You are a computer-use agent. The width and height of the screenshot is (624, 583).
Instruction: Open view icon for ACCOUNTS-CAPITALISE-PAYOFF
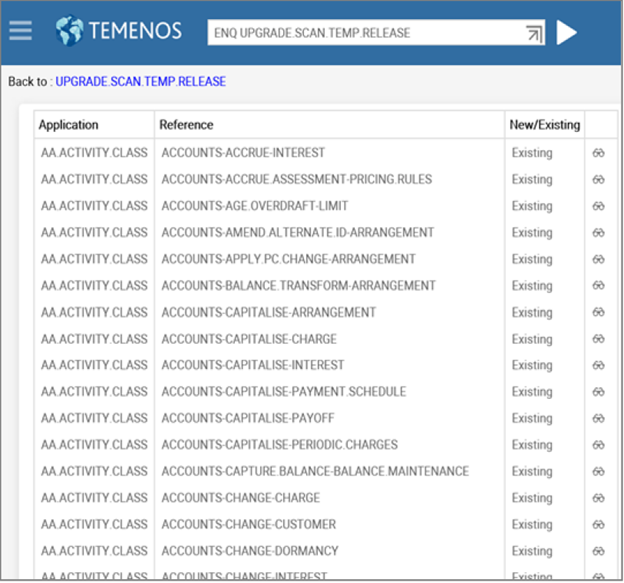tap(599, 418)
